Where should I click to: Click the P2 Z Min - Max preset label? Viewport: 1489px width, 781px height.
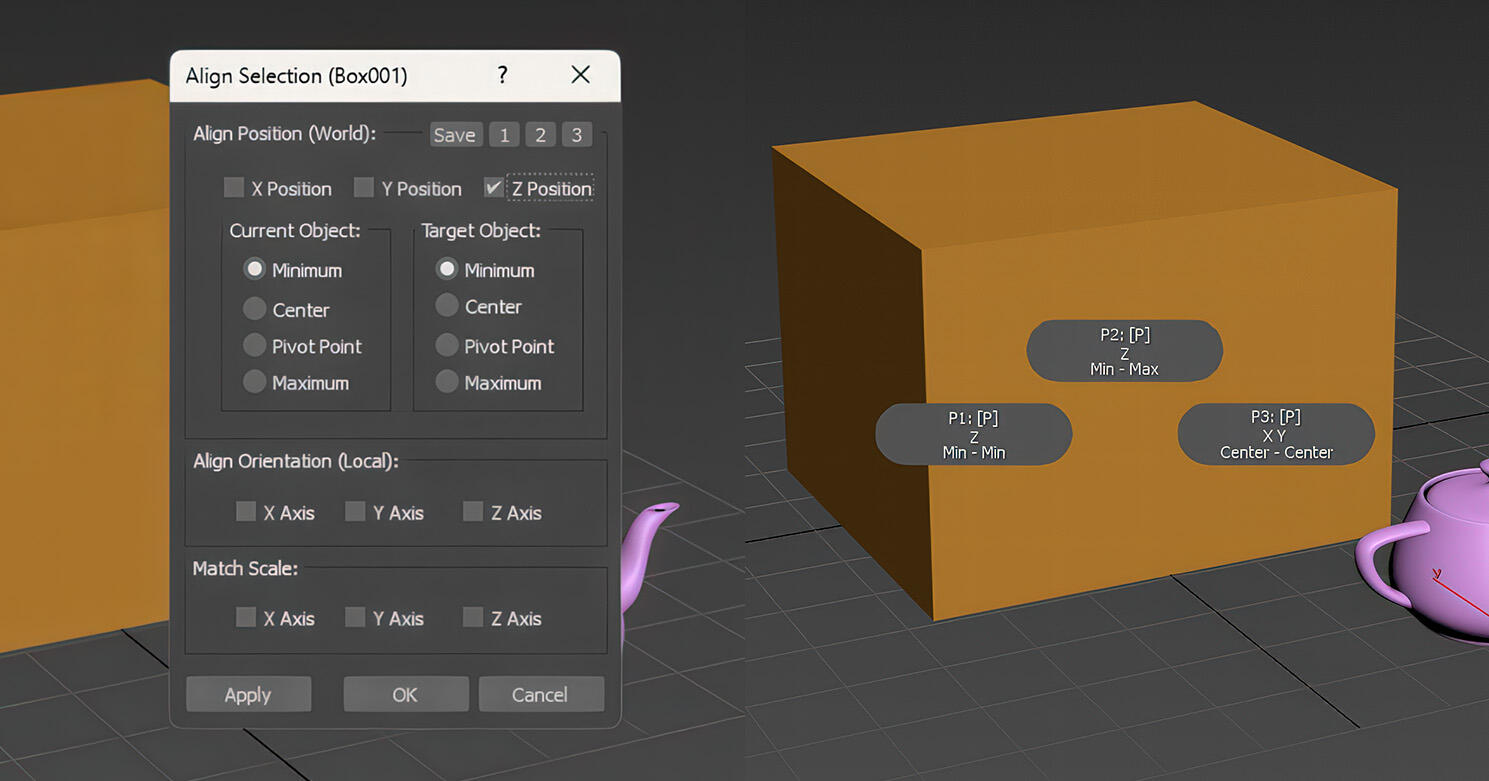pyautogui.click(x=1124, y=351)
